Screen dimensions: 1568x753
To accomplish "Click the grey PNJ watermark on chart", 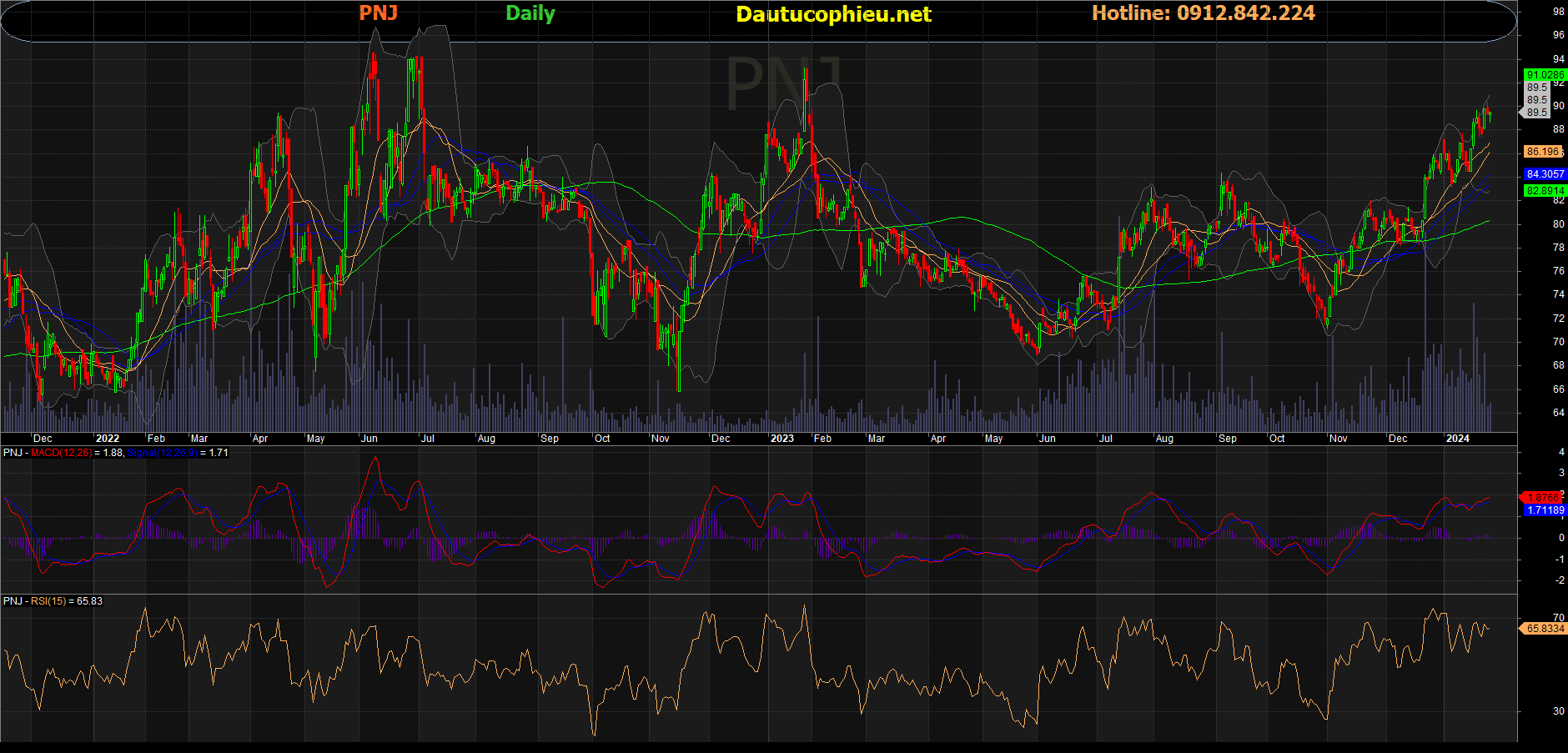I will tap(782, 82).
